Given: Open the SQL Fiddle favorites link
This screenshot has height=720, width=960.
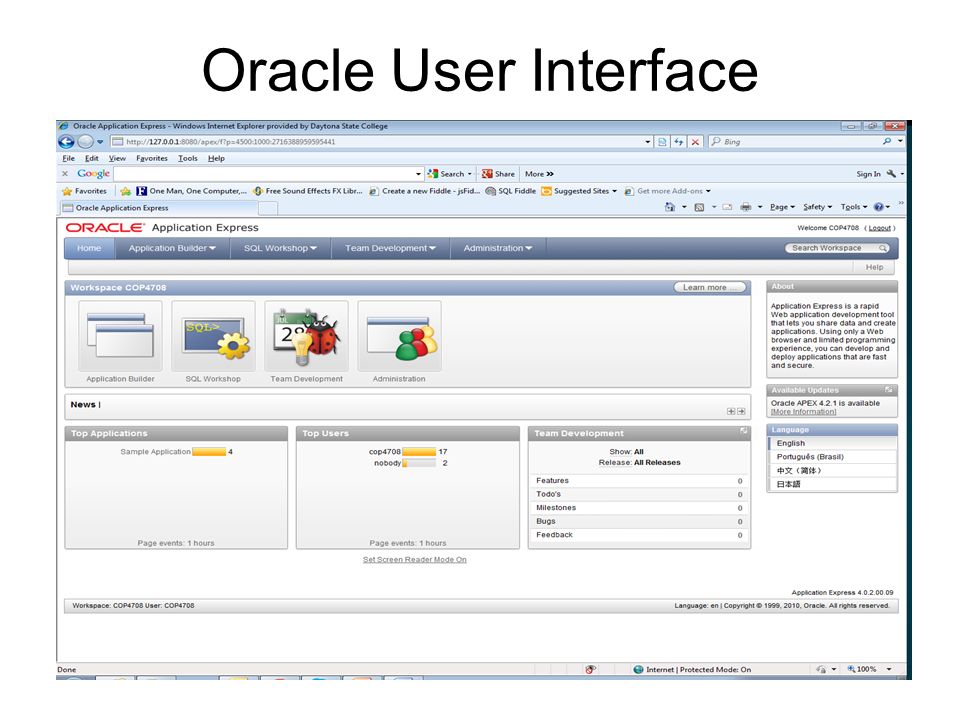Looking at the screenshot, I should pos(511,191).
